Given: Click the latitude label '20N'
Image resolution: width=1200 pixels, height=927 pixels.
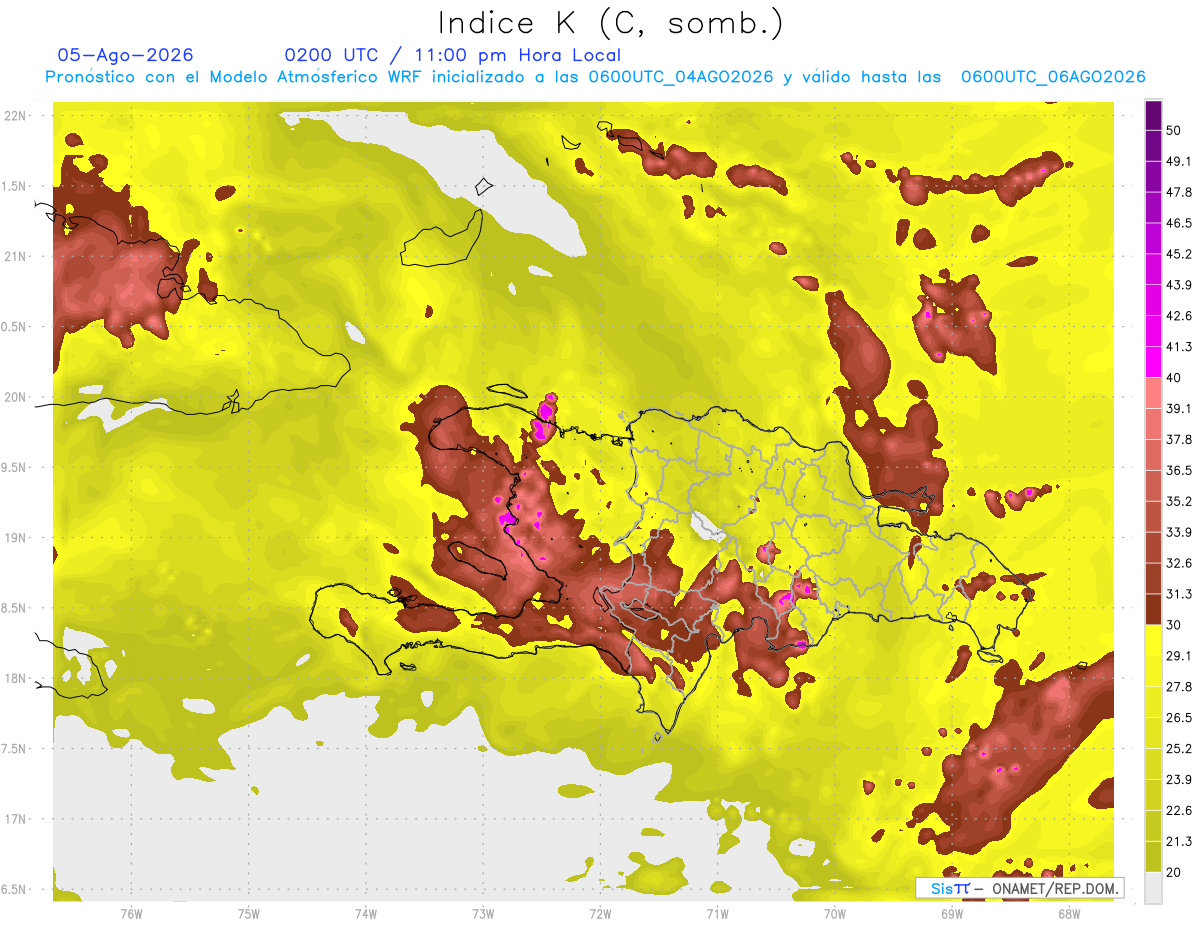Looking at the screenshot, I should point(16,397).
